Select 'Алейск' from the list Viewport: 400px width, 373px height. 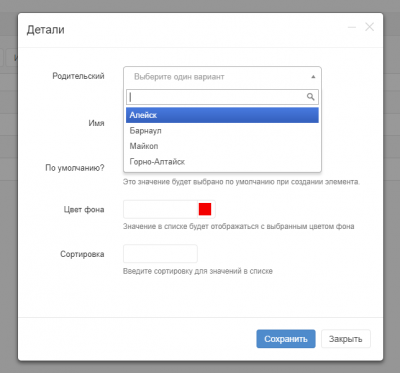[x=222, y=115]
